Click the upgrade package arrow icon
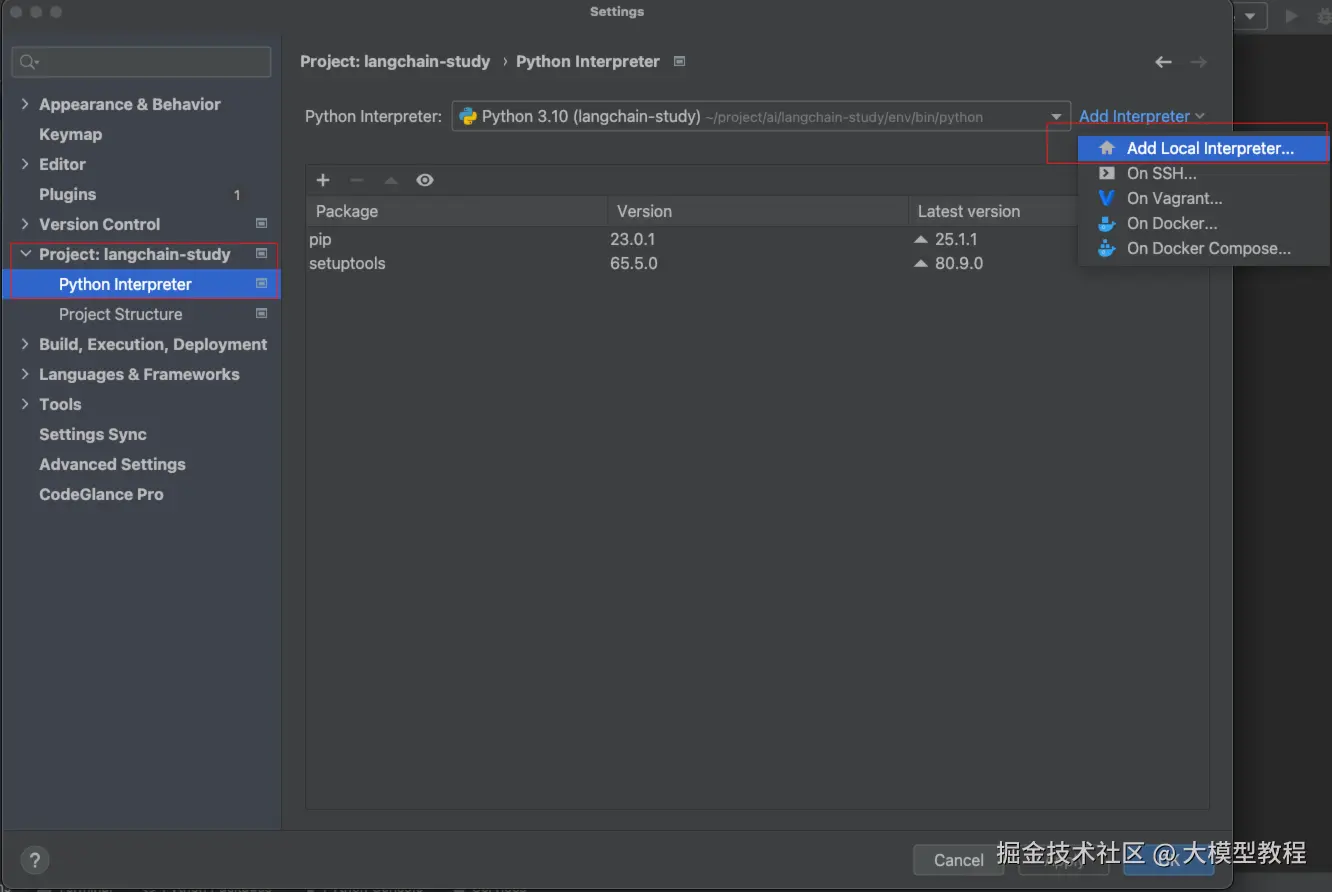 [391, 180]
